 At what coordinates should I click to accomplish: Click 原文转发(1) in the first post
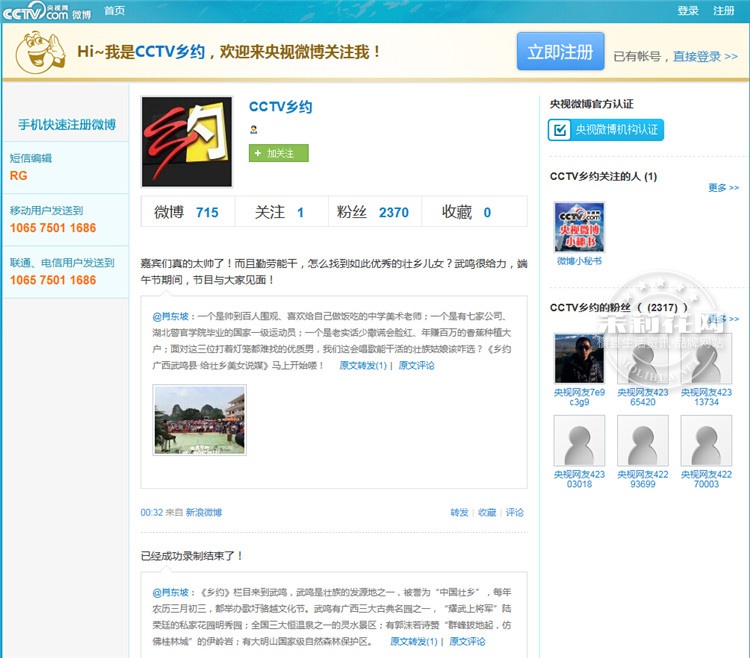coord(363,365)
